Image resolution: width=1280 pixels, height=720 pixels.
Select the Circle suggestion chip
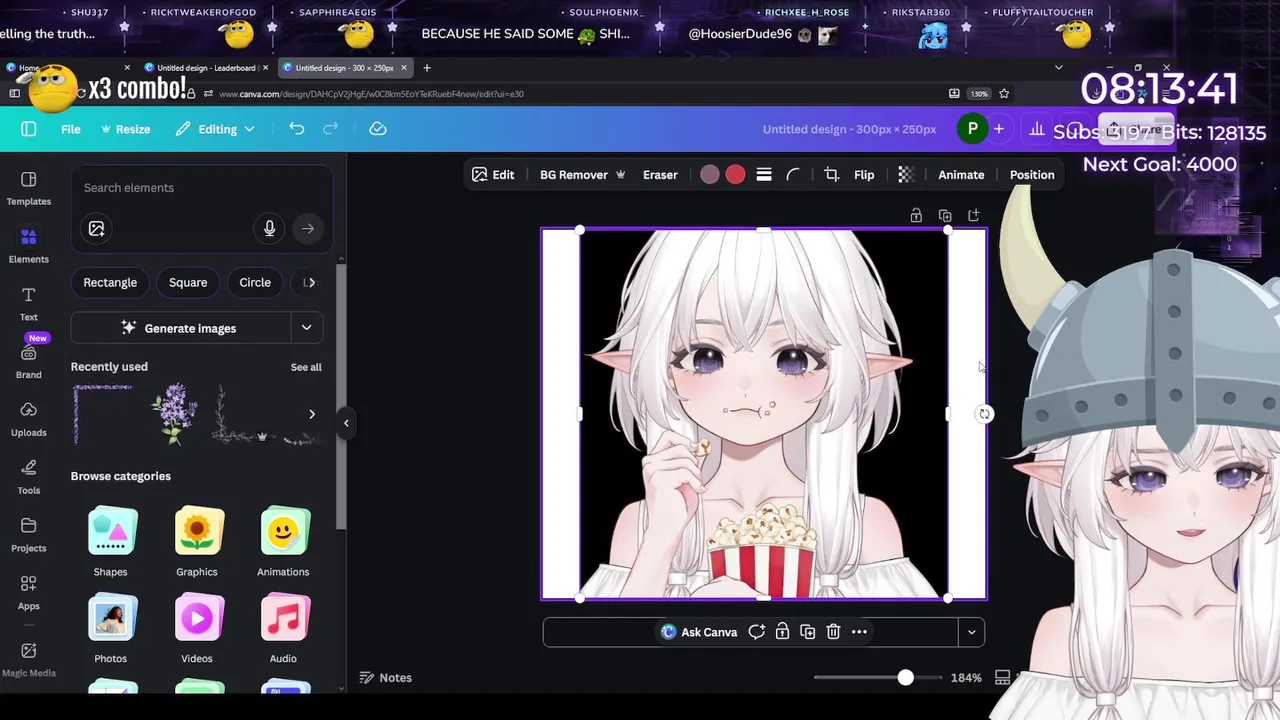click(255, 283)
